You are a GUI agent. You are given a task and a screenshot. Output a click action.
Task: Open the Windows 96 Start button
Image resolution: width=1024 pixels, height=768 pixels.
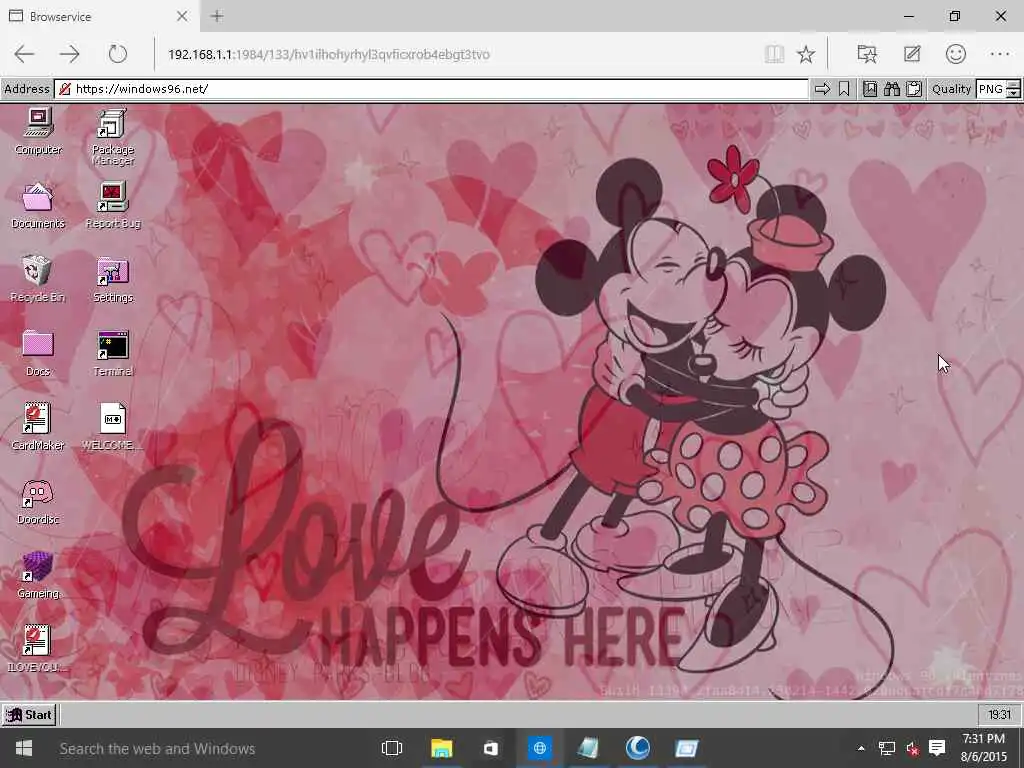click(x=29, y=714)
